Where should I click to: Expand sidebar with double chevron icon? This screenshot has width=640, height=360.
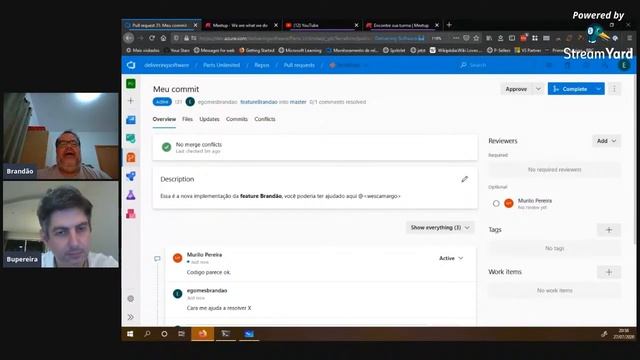131,317
